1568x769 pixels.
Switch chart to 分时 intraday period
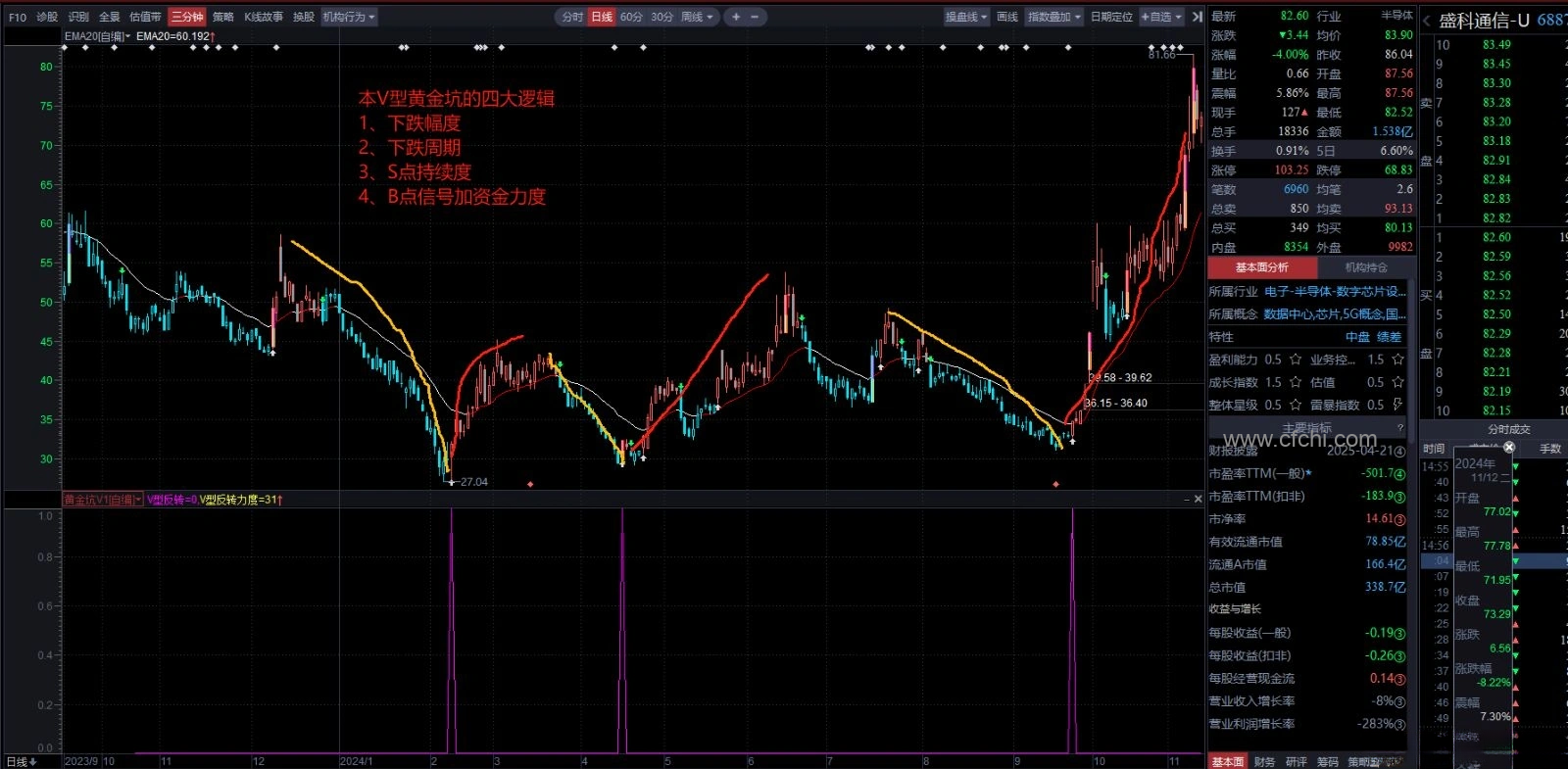coord(572,17)
